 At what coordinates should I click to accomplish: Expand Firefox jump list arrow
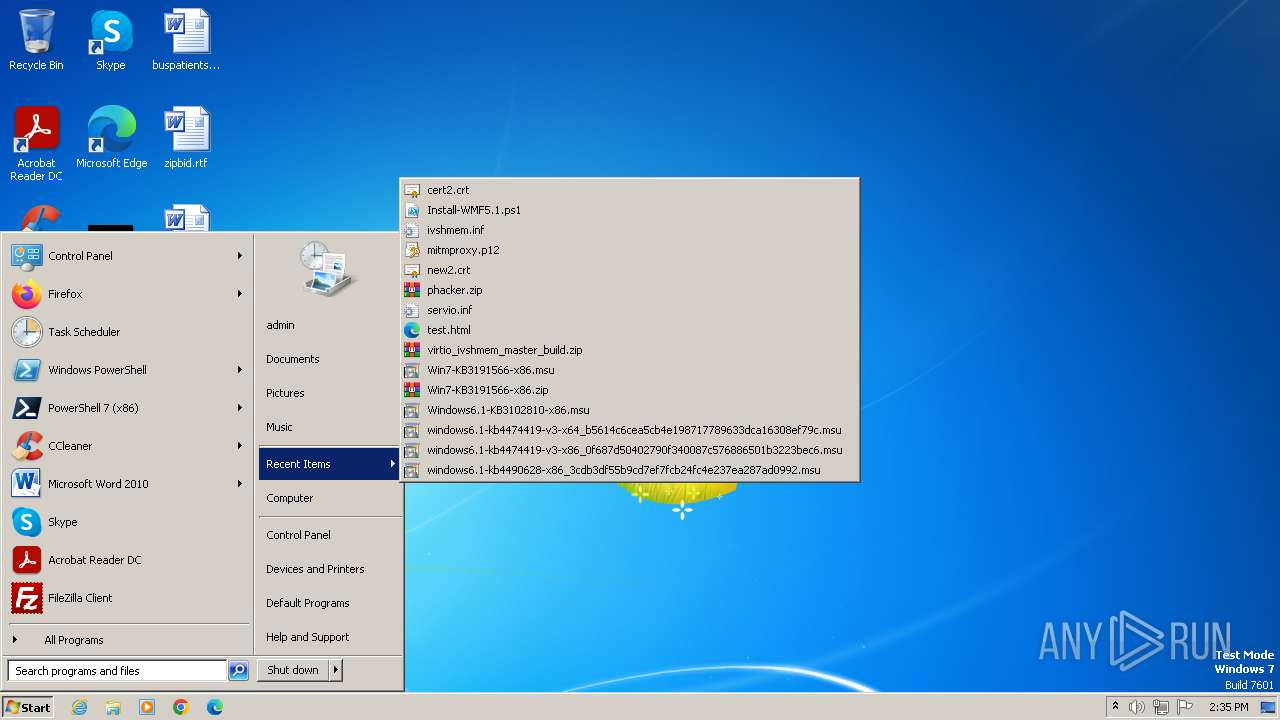click(x=240, y=294)
